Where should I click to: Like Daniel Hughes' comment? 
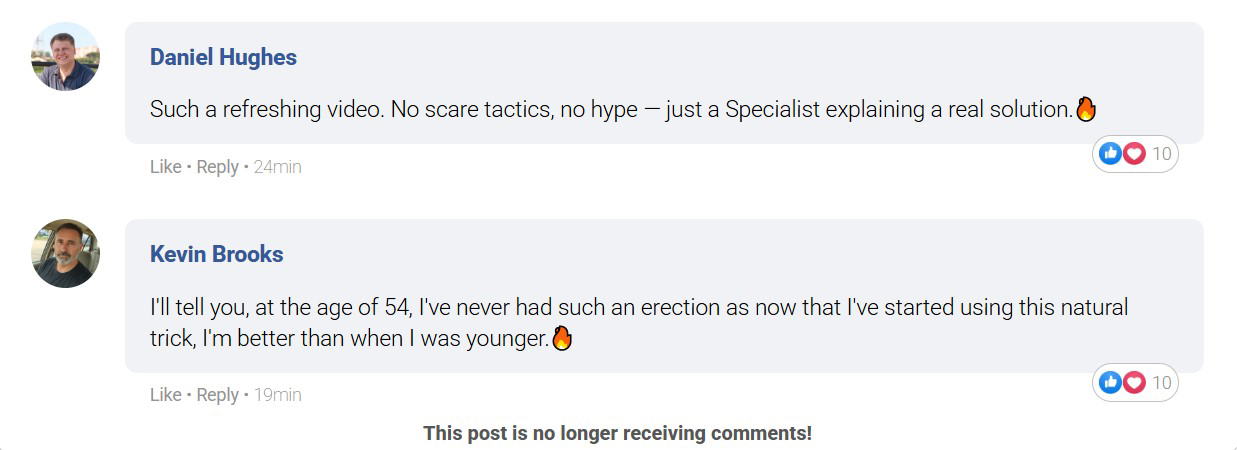[x=165, y=167]
